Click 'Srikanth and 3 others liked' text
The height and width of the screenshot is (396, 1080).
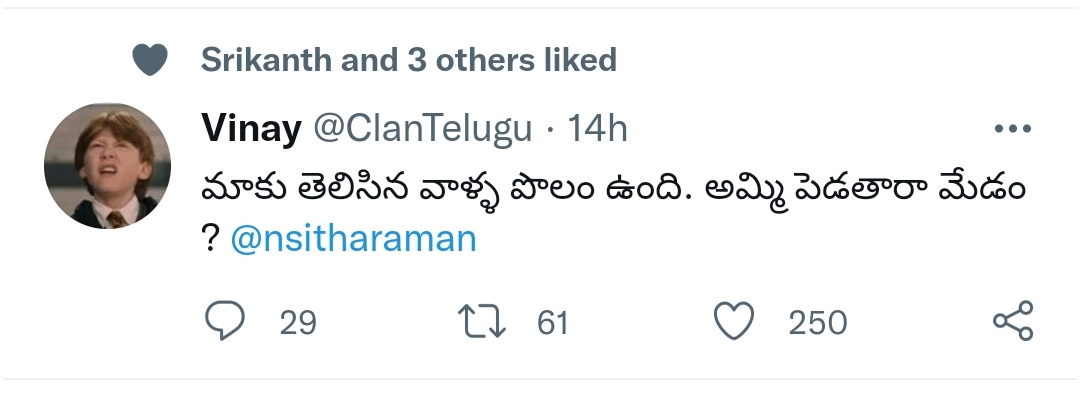[x=408, y=60]
